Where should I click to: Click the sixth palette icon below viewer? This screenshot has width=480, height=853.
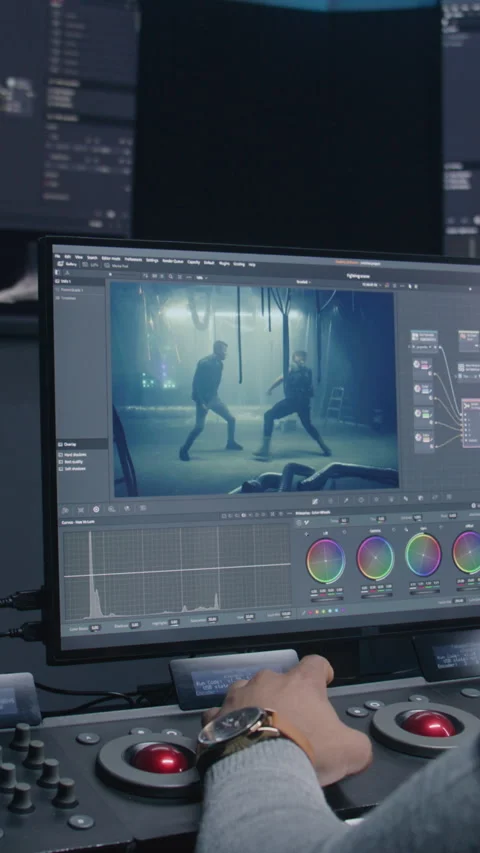coord(143,508)
